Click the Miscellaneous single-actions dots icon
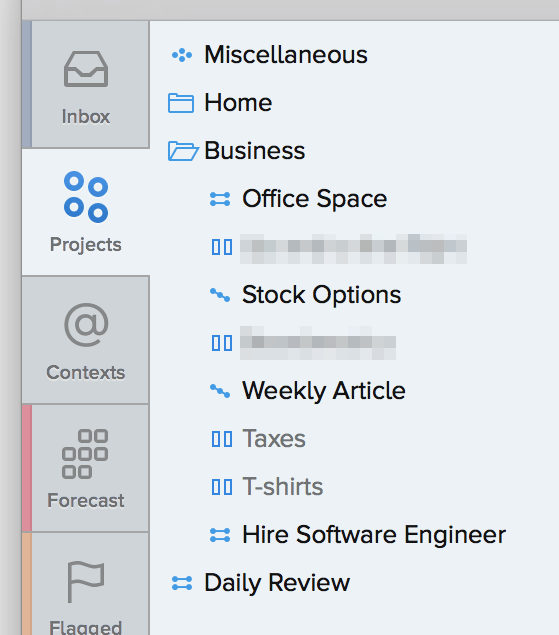Viewport: 559px width, 635px height. [181, 55]
